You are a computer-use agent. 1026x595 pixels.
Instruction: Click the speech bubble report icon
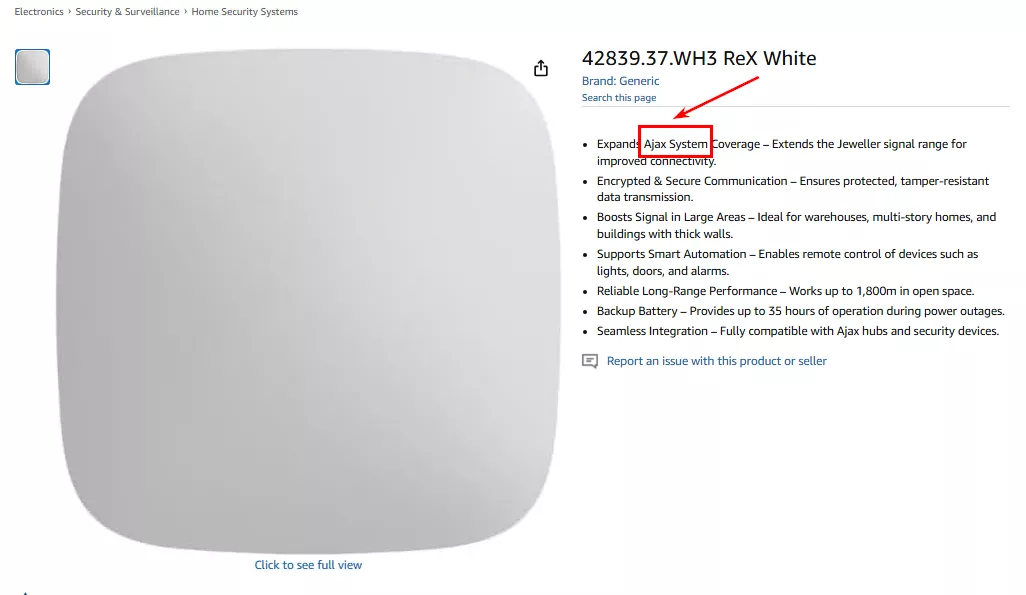point(590,361)
